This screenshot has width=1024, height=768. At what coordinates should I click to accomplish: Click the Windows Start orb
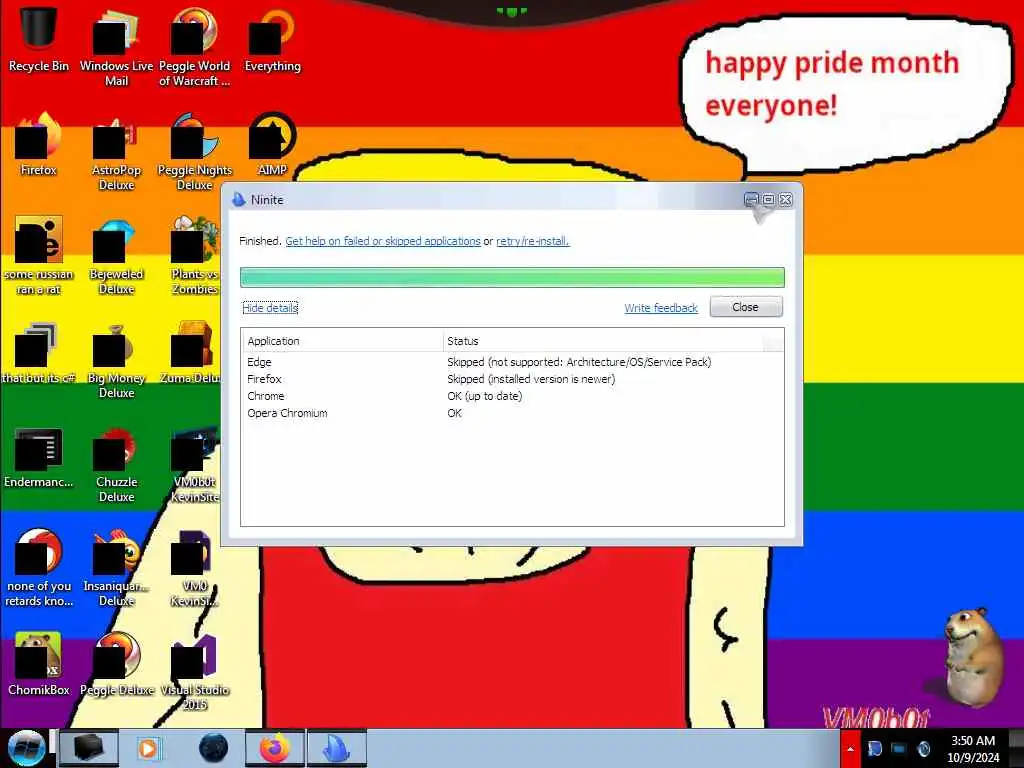[x=26, y=747]
